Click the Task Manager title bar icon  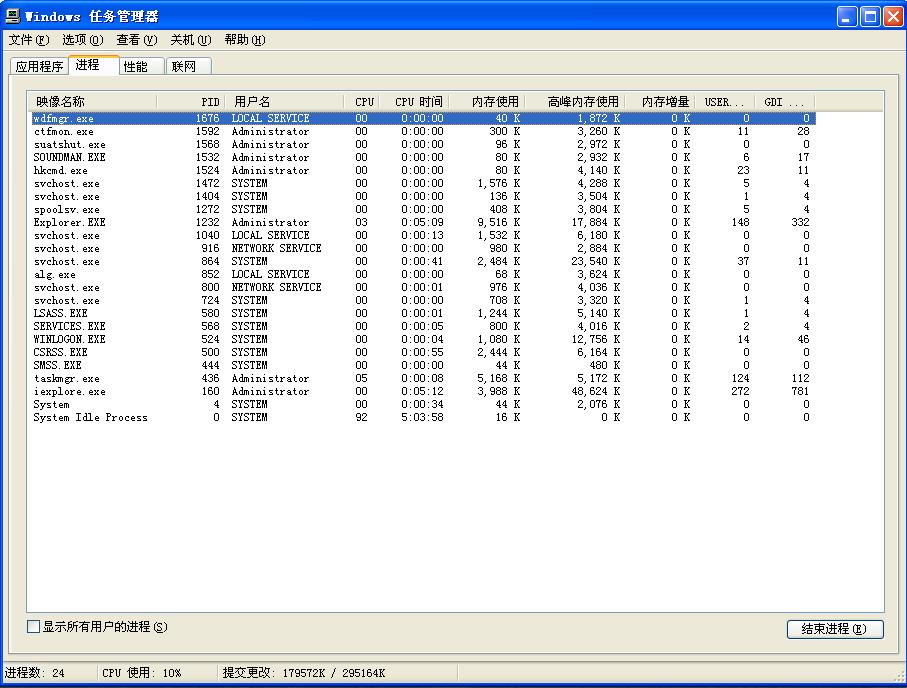12,16
